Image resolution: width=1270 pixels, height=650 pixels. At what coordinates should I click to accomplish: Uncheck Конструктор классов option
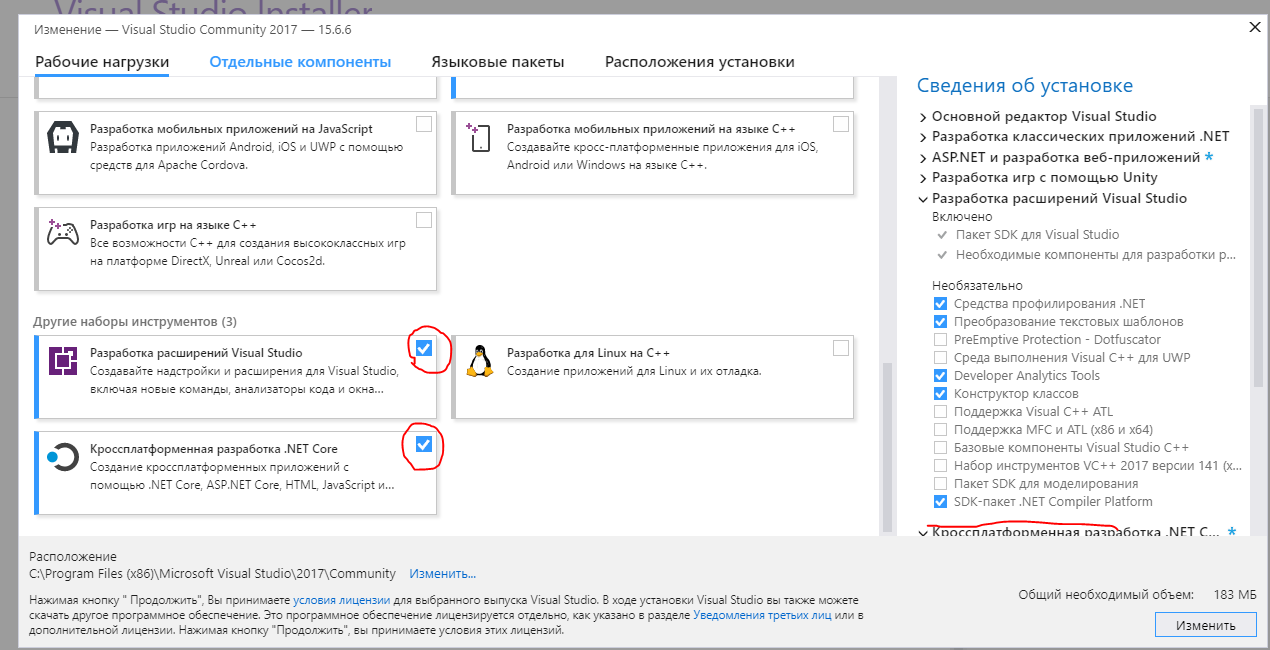(940, 393)
